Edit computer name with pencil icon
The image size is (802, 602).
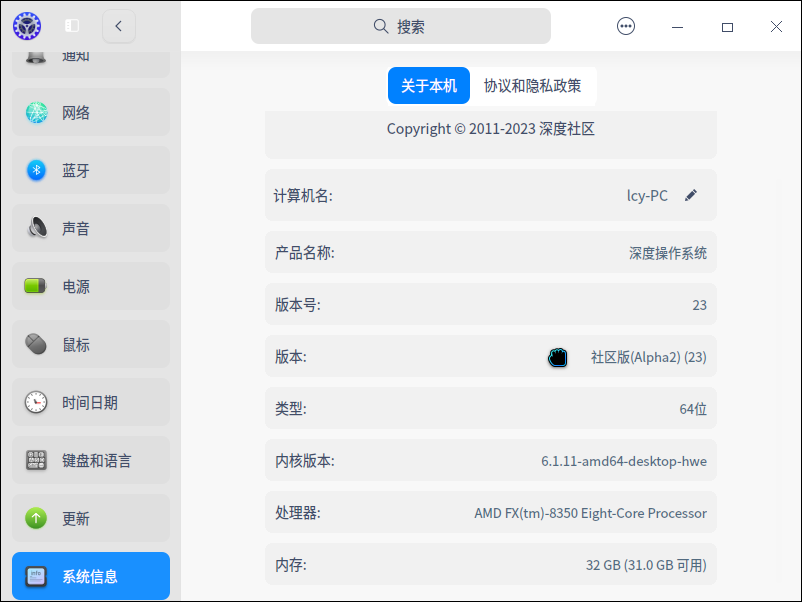(690, 195)
